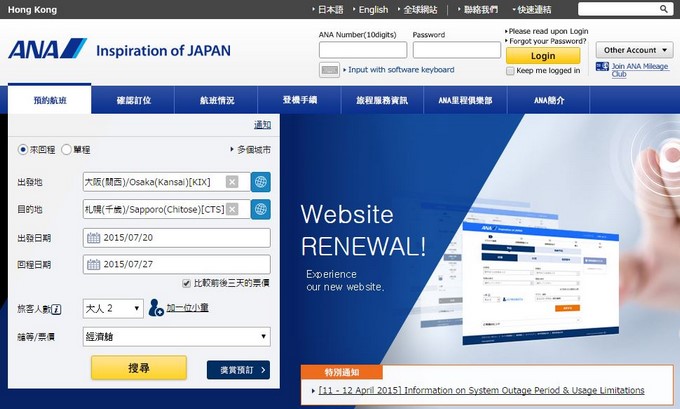Click the Password input field
Screen dimensions: 680x409
[x=456, y=50]
